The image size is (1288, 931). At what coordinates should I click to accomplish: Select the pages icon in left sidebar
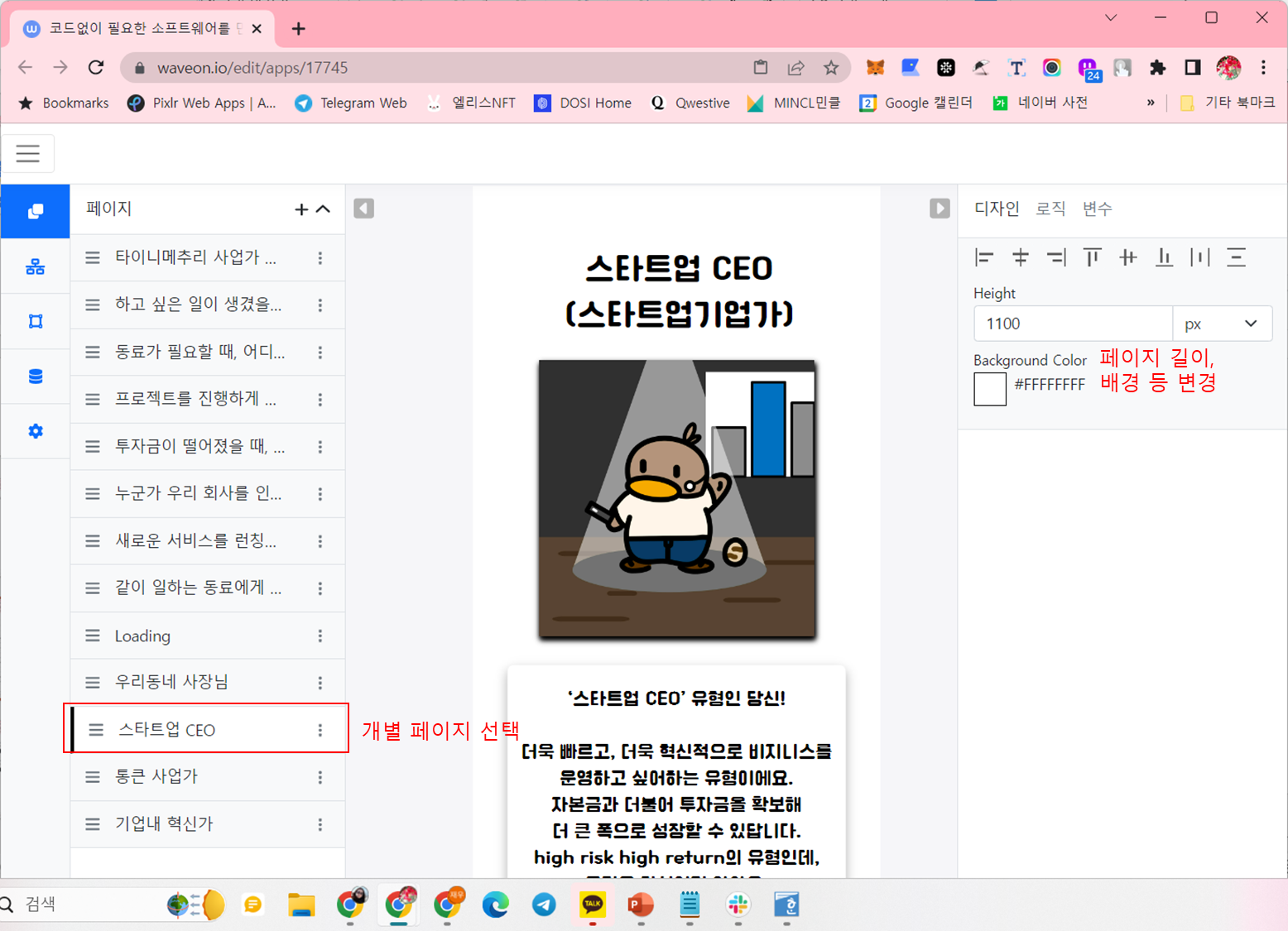tap(35, 211)
